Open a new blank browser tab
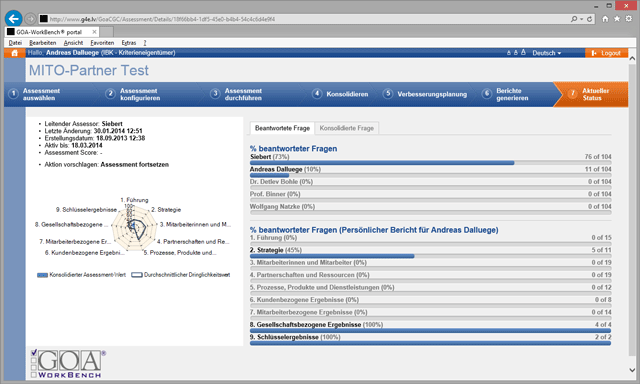Screen dimensions: 640x384 click(107, 32)
